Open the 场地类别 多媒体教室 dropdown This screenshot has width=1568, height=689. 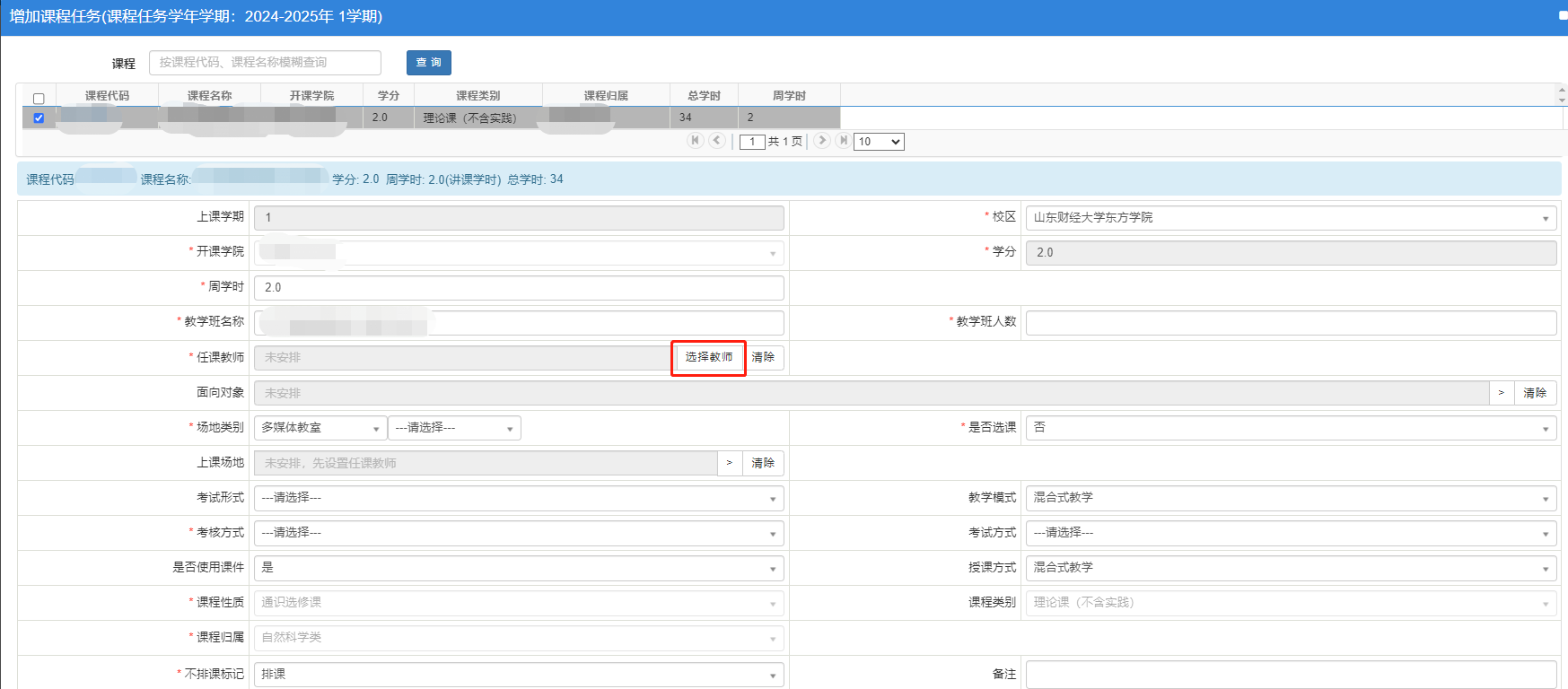click(x=320, y=428)
